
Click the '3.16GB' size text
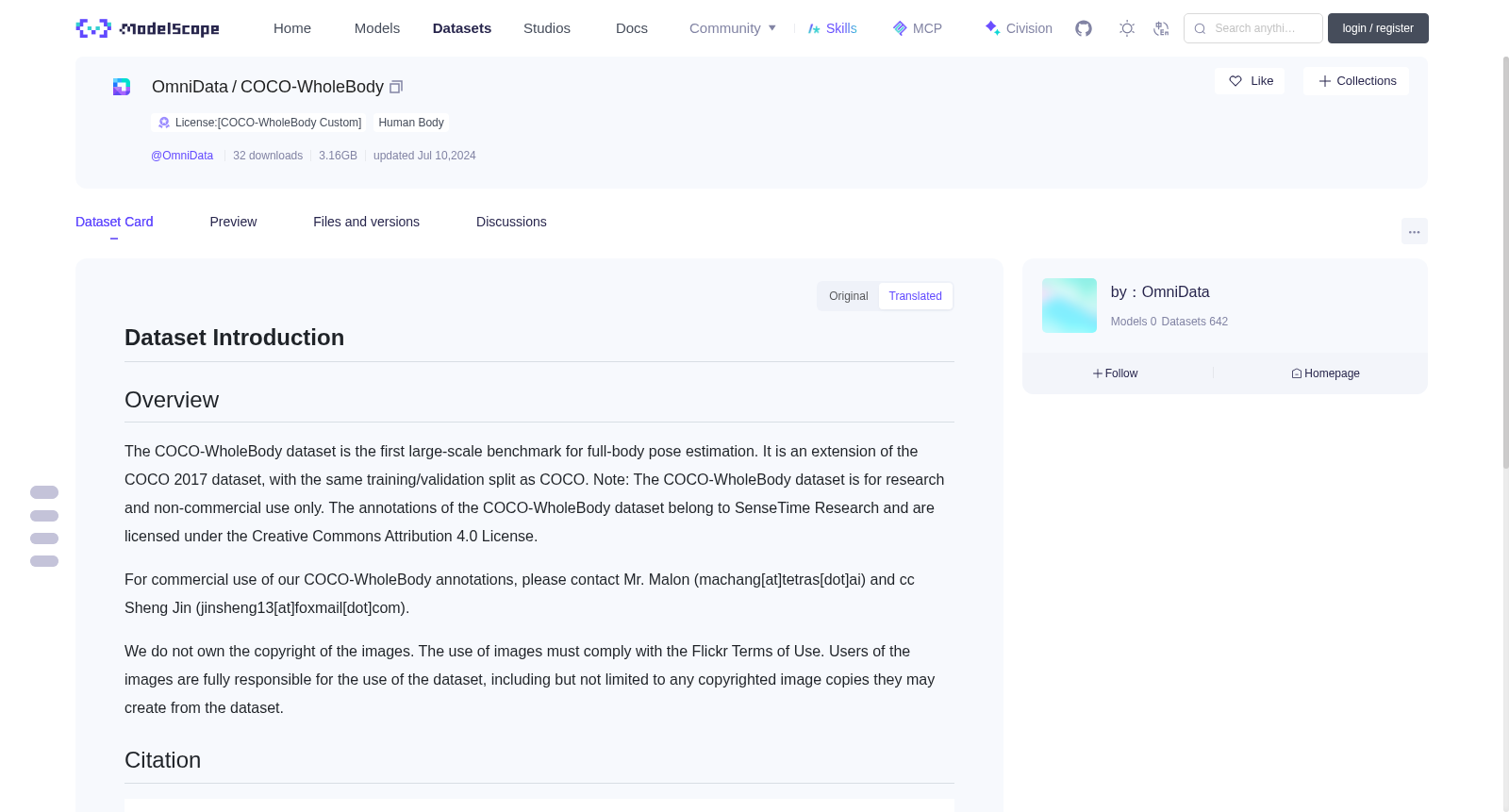pyautogui.click(x=338, y=156)
